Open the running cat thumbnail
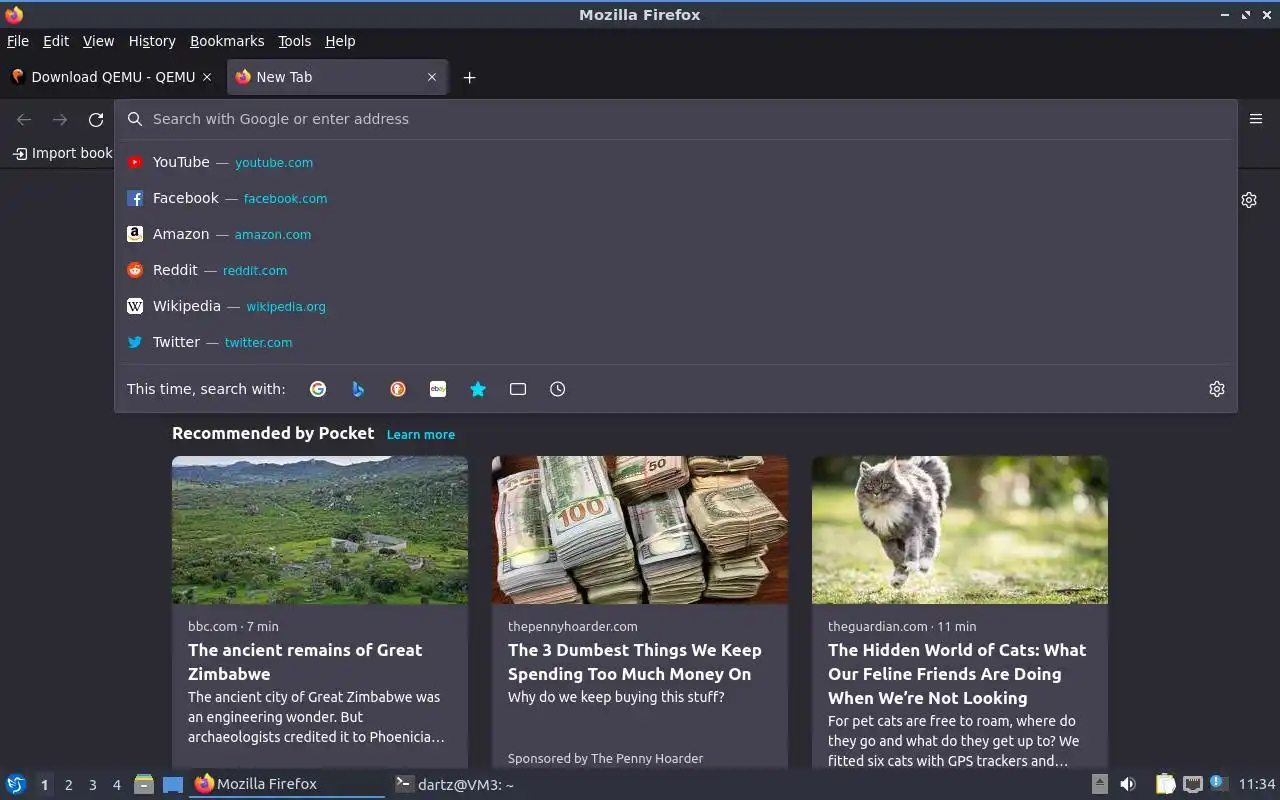Image resolution: width=1280 pixels, height=800 pixels. 960,530
